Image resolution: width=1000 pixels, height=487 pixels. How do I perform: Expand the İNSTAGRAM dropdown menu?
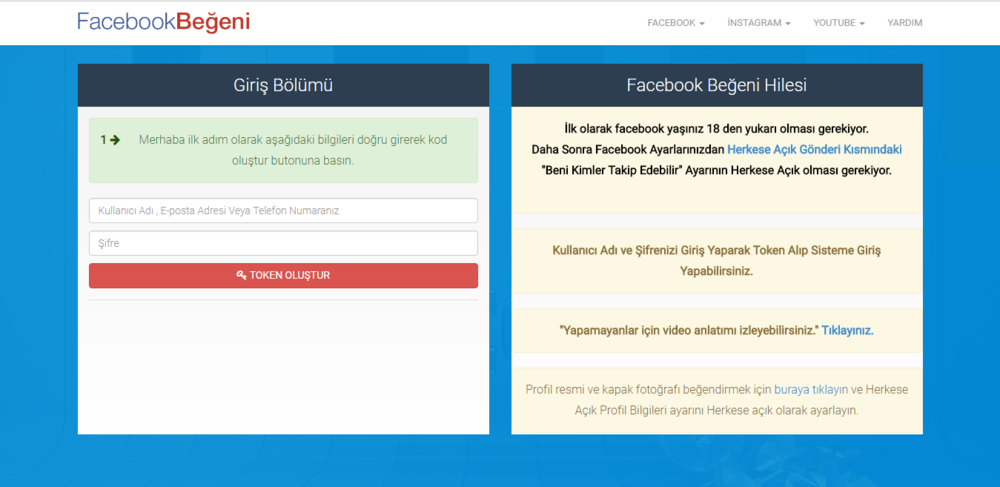coord(759,23)
